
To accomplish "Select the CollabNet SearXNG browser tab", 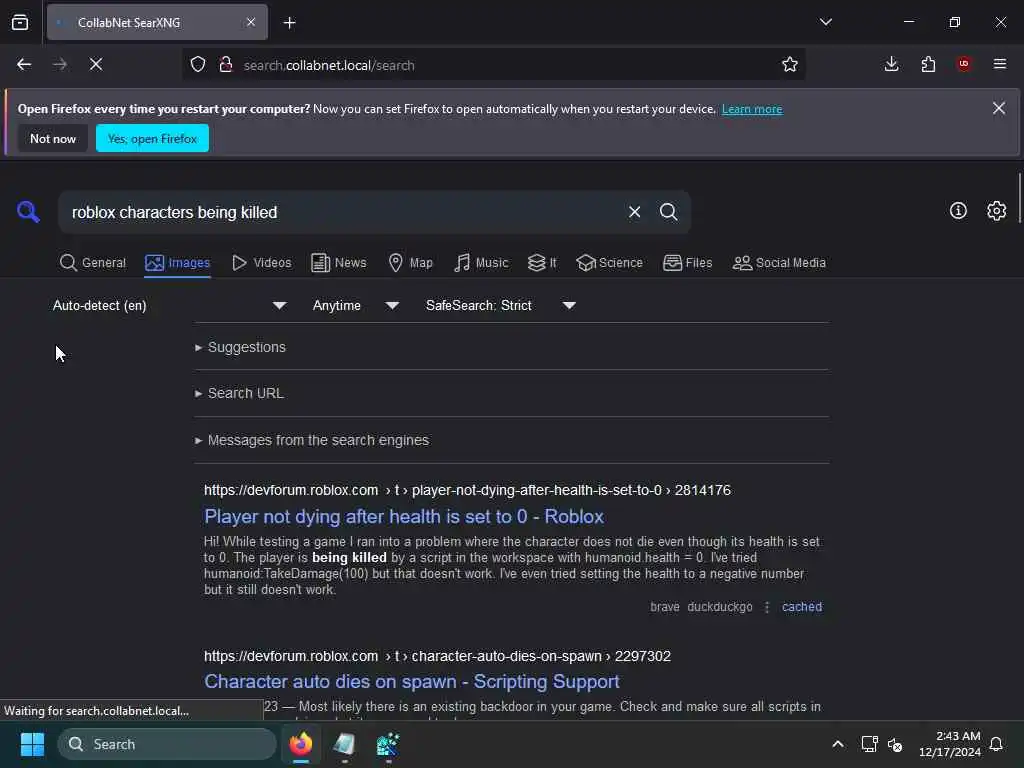I will (157, 23).
